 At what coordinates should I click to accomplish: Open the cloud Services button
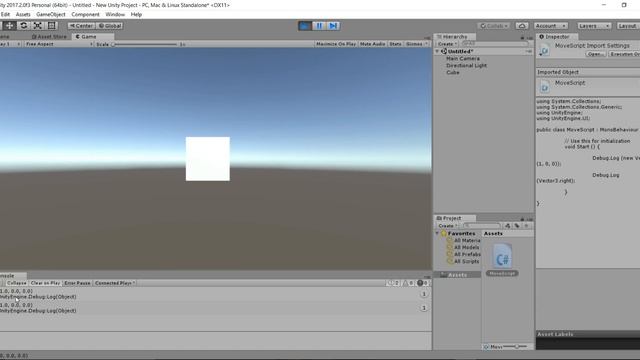click(x=522, y=26)
